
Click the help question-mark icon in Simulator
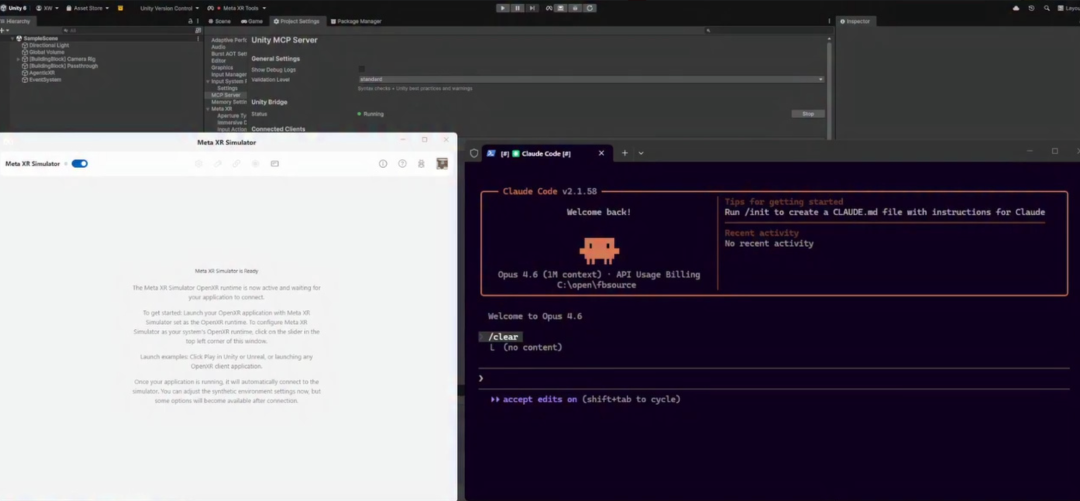(x=402, y=163)
